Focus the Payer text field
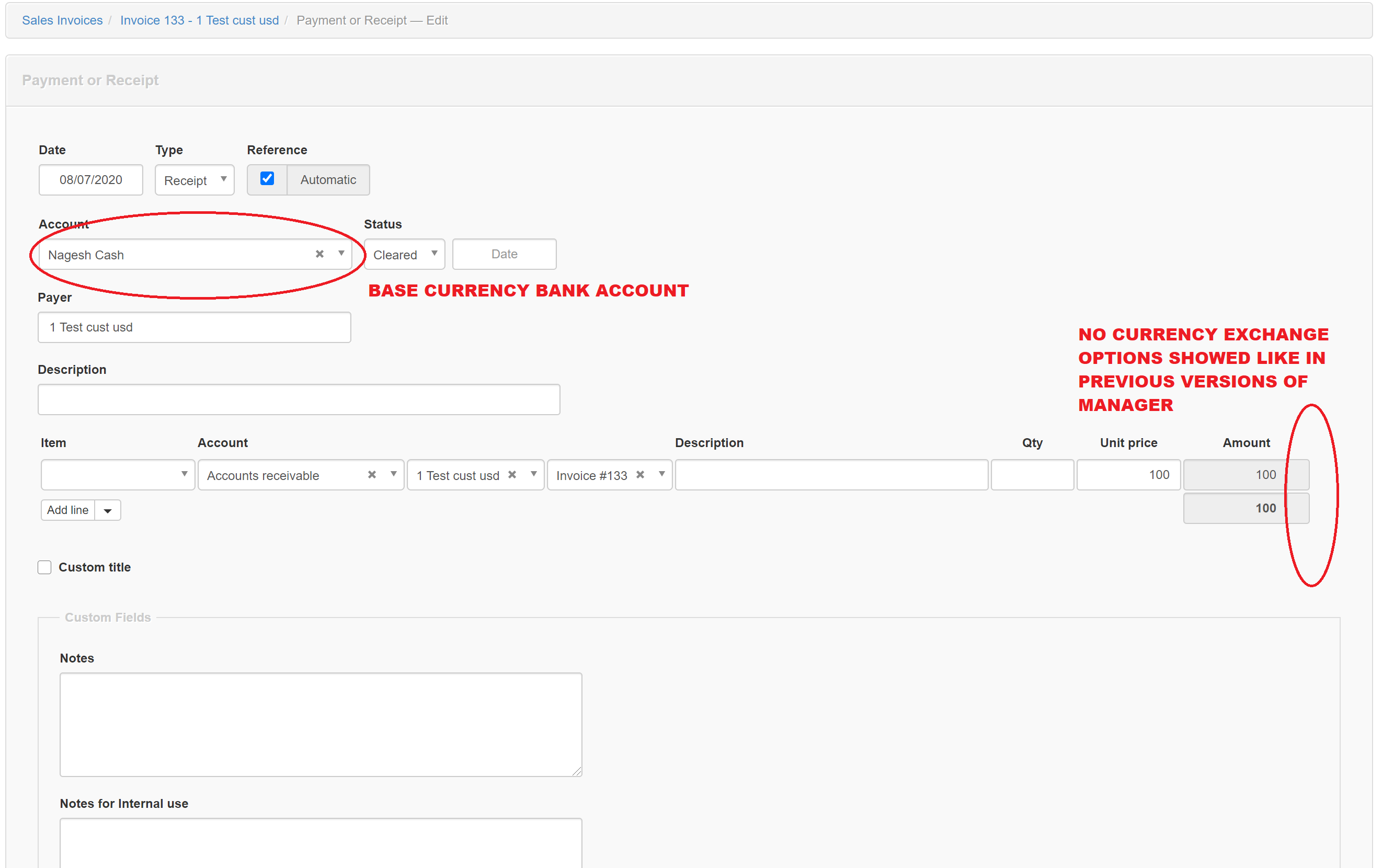This screenshot has height=868, width=1394. pos(194,327)
